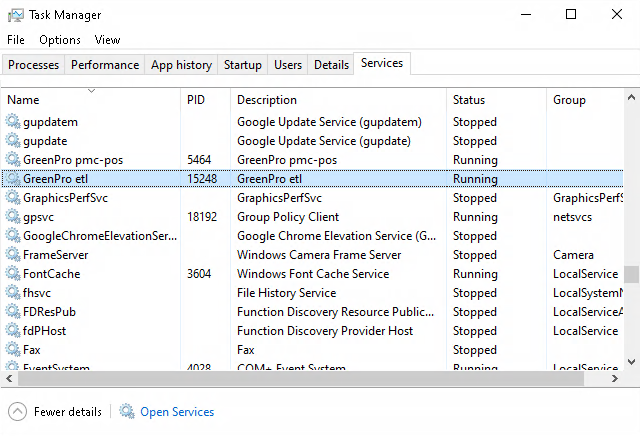Switch to the Performance tab
This screenshot has height=436, width=640.
(105, 65)
